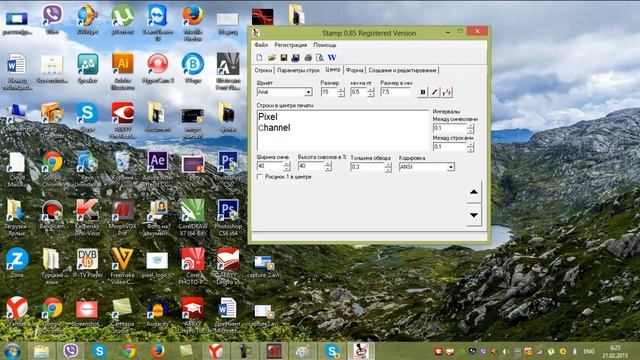640x360 pixels.
Task: Click the Yandex browser taskbar icon
Action: pyautogui.click(x=216, y=351)
